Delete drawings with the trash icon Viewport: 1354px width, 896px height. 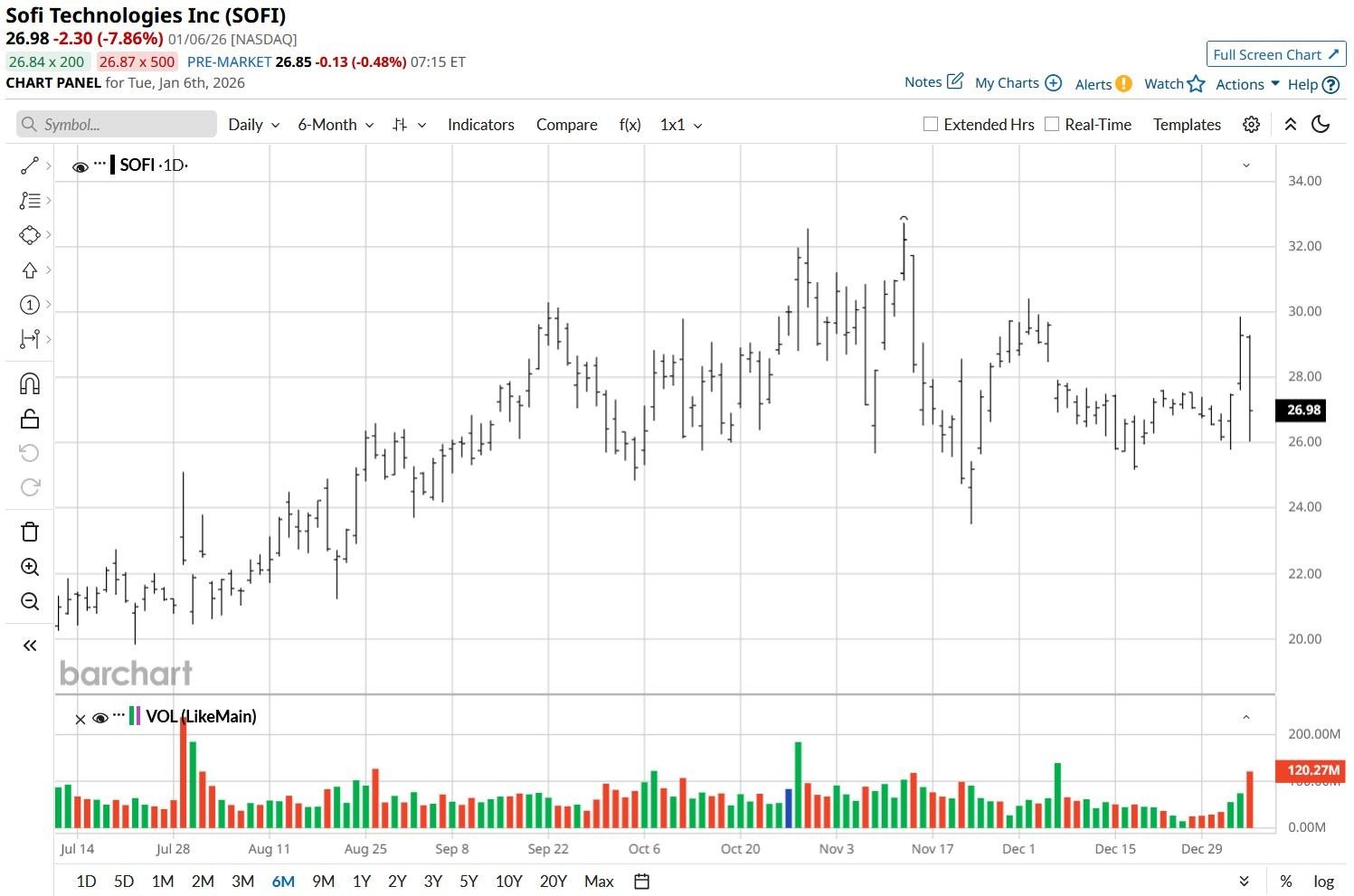pos(29,532)
